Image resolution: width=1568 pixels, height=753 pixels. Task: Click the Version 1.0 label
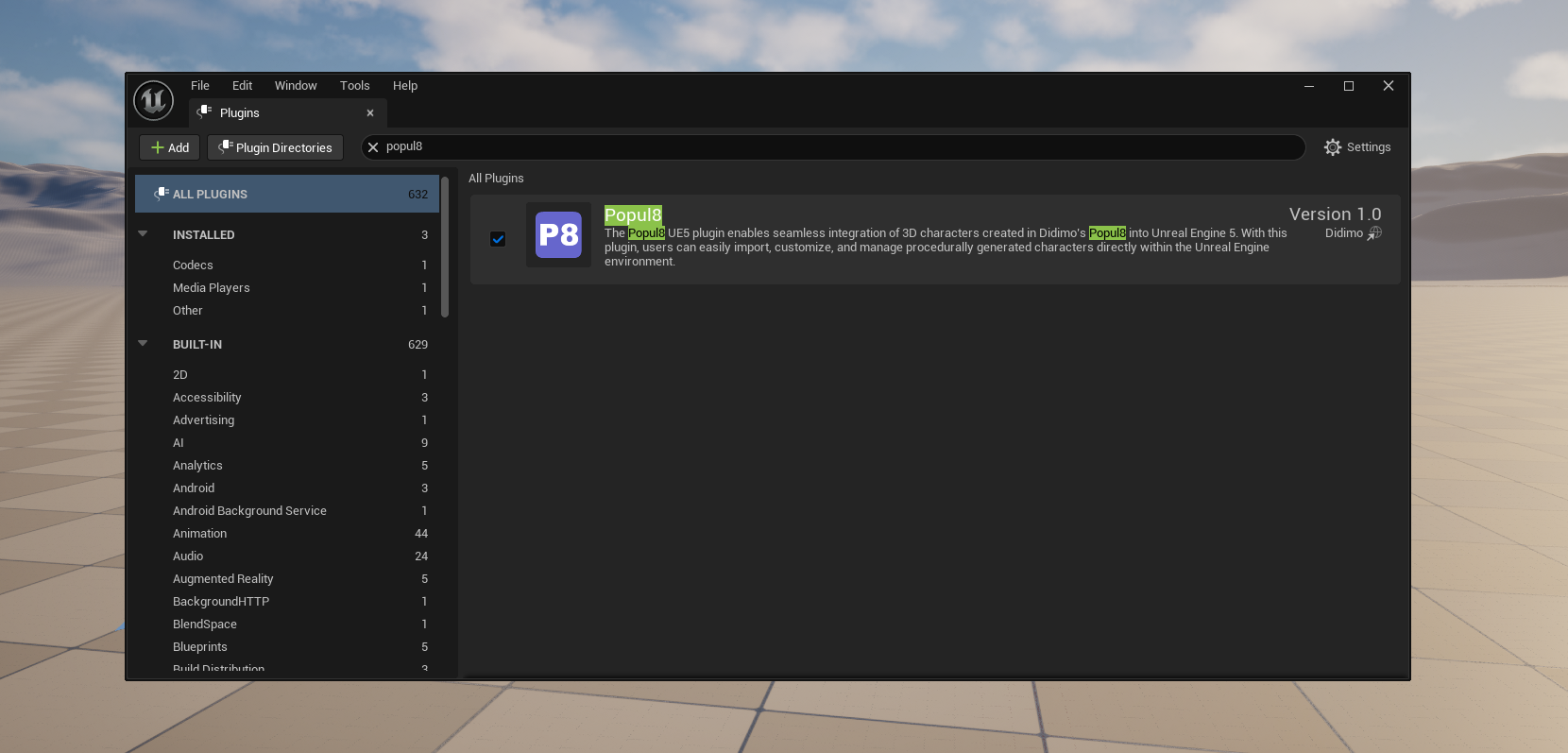coord(1335,214)
